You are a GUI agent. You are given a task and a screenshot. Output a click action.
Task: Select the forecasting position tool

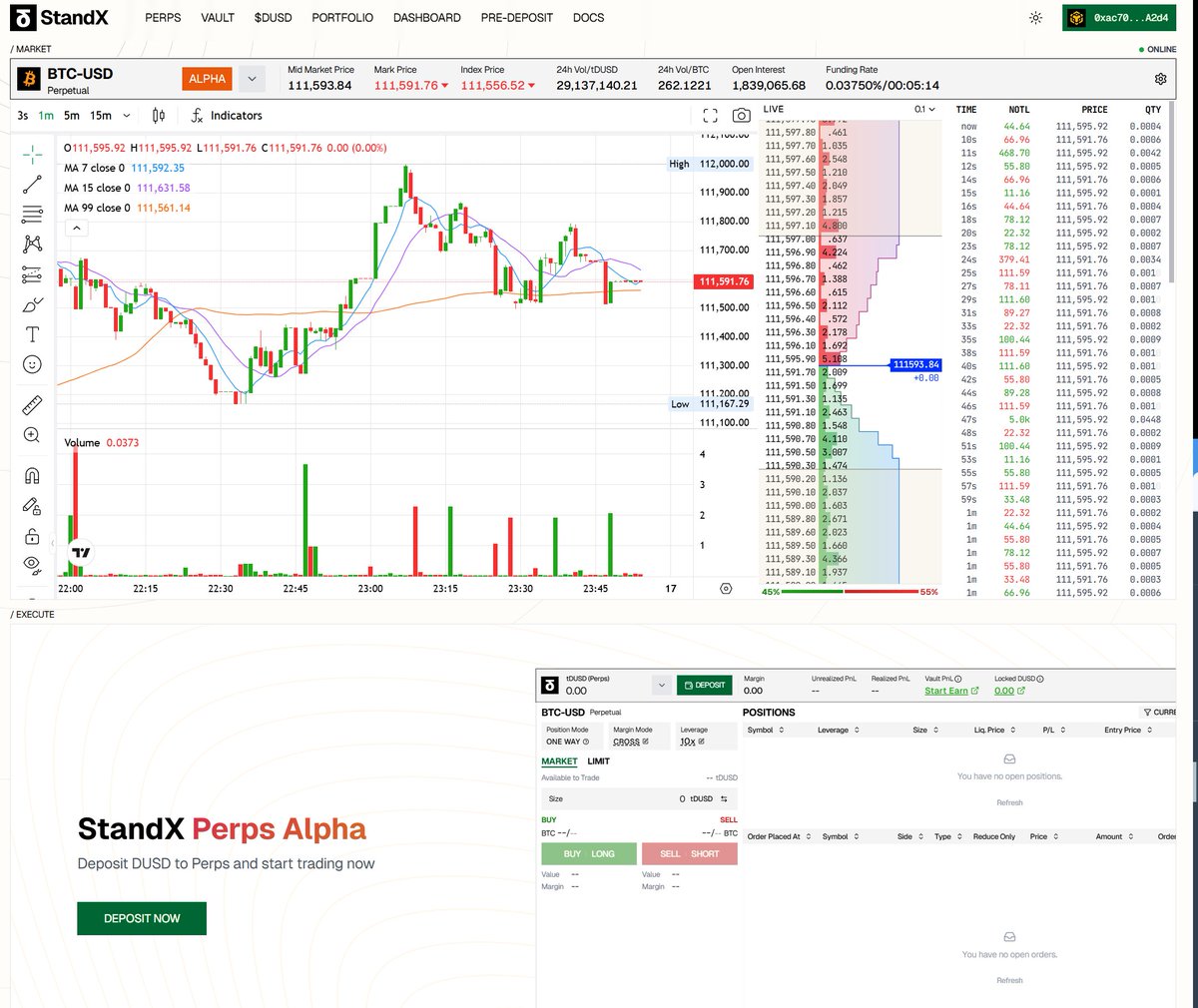pos(32,274)
